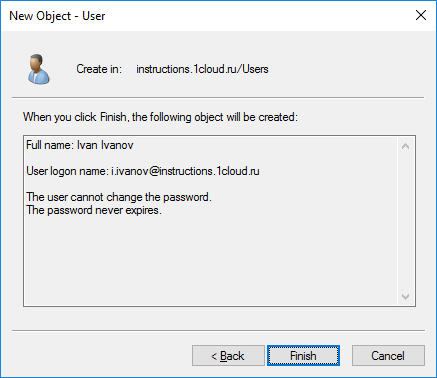Screen dimensions: 437x378
Task: Click the name 'Ivan Ivanov' in the summary
Action: click(105, 145)
